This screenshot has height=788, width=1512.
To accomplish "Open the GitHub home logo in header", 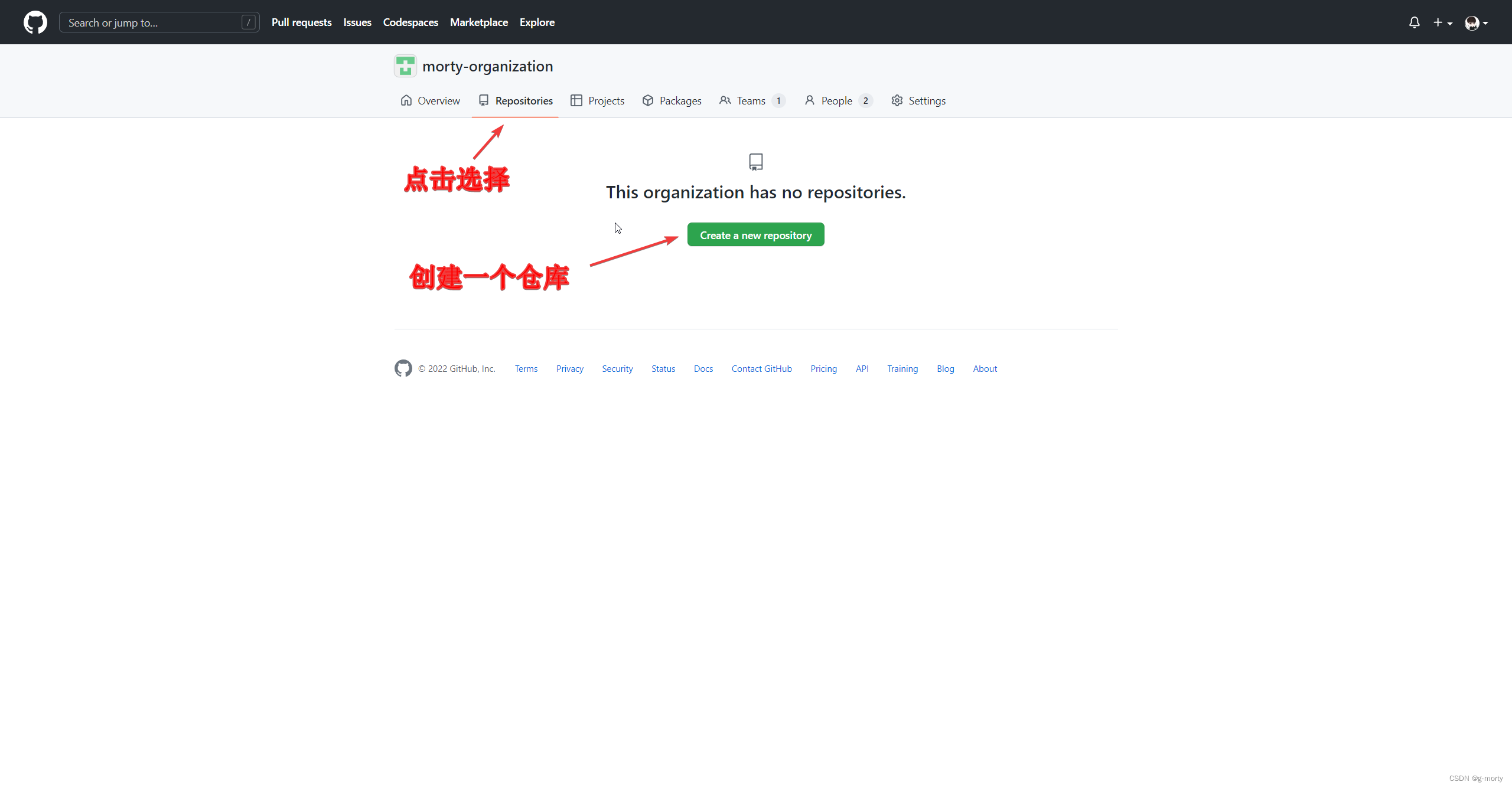I will [35, 22].
